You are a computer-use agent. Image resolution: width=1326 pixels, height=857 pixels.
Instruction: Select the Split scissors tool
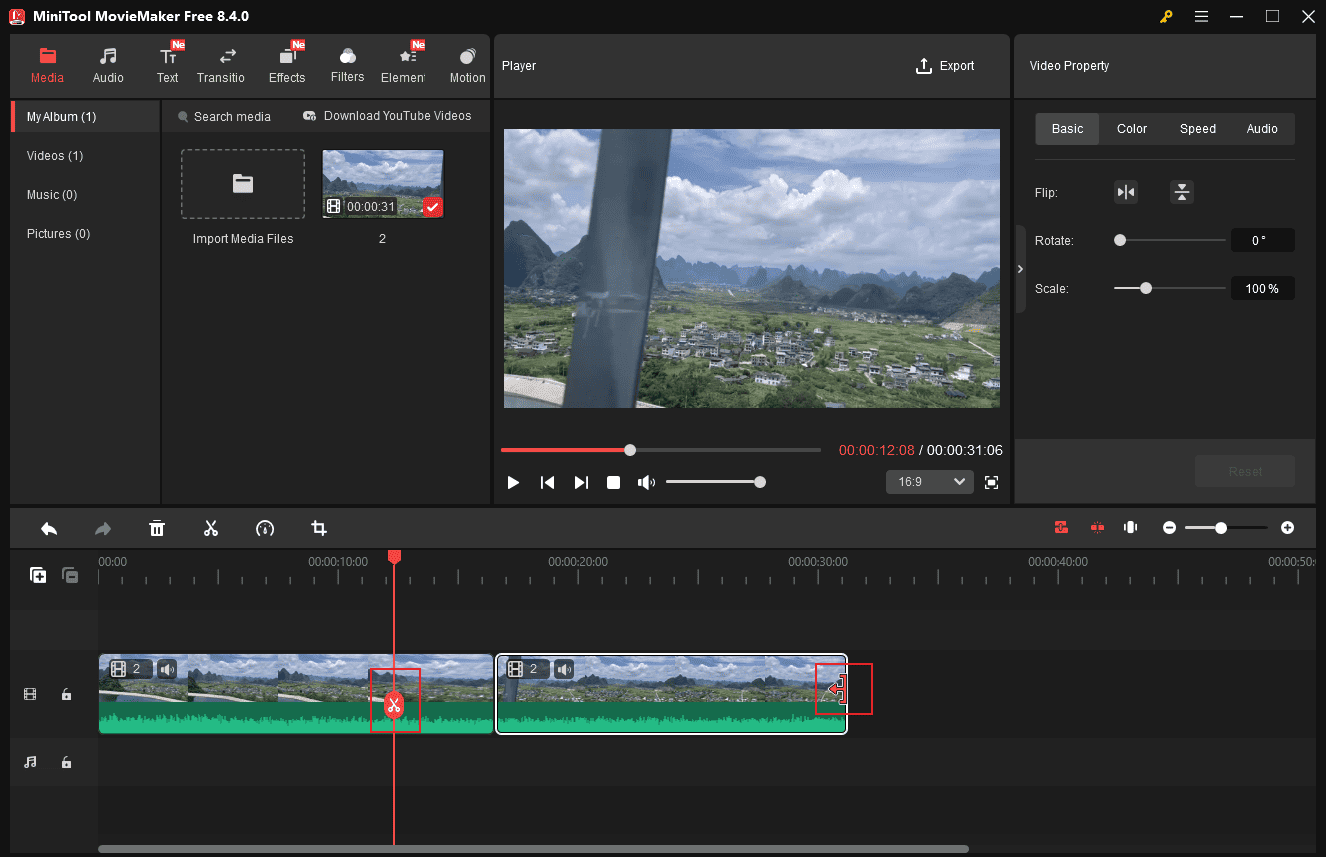pos(211,527)
